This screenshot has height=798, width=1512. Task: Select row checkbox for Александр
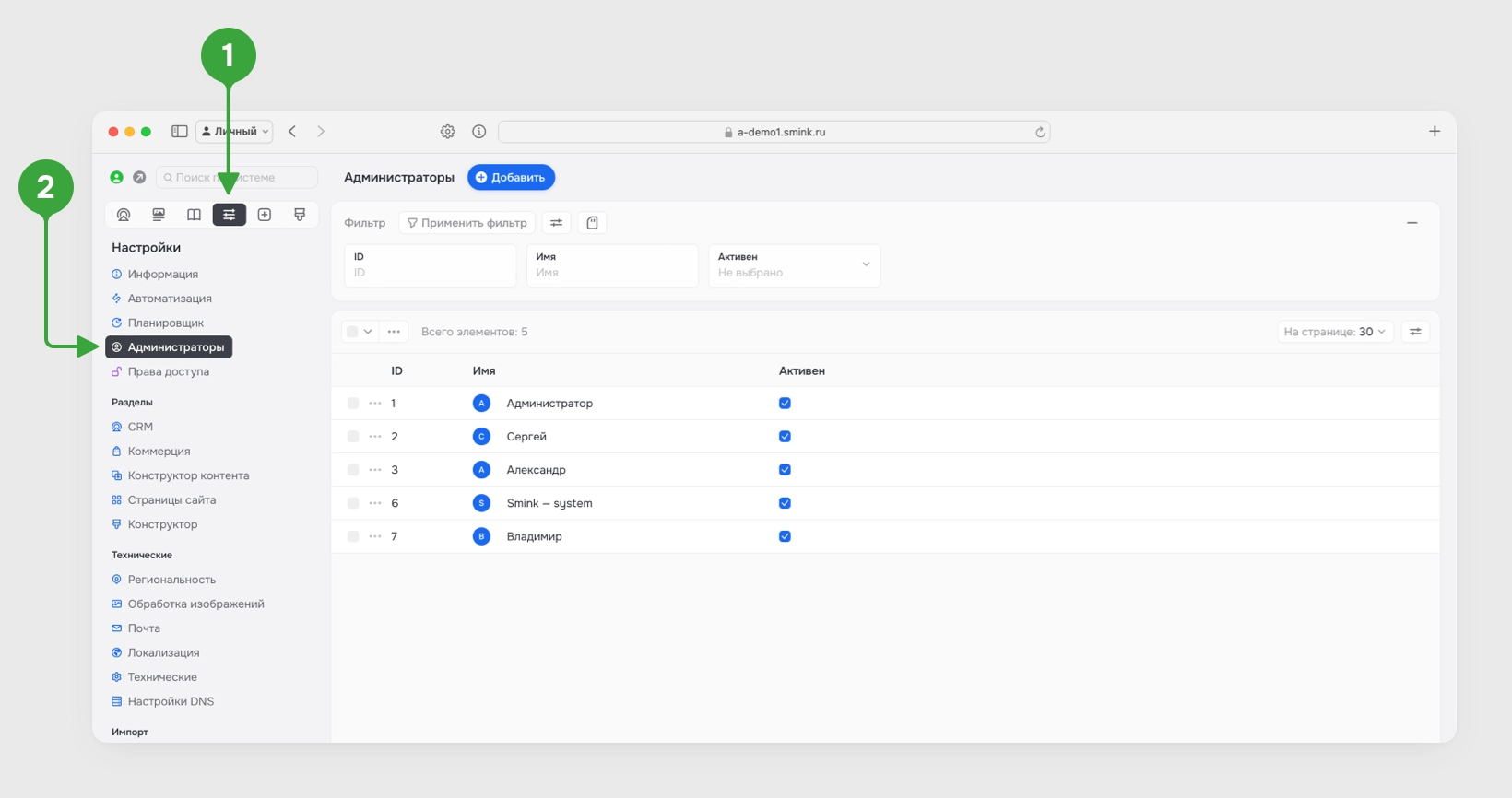[x=353, y=470]
